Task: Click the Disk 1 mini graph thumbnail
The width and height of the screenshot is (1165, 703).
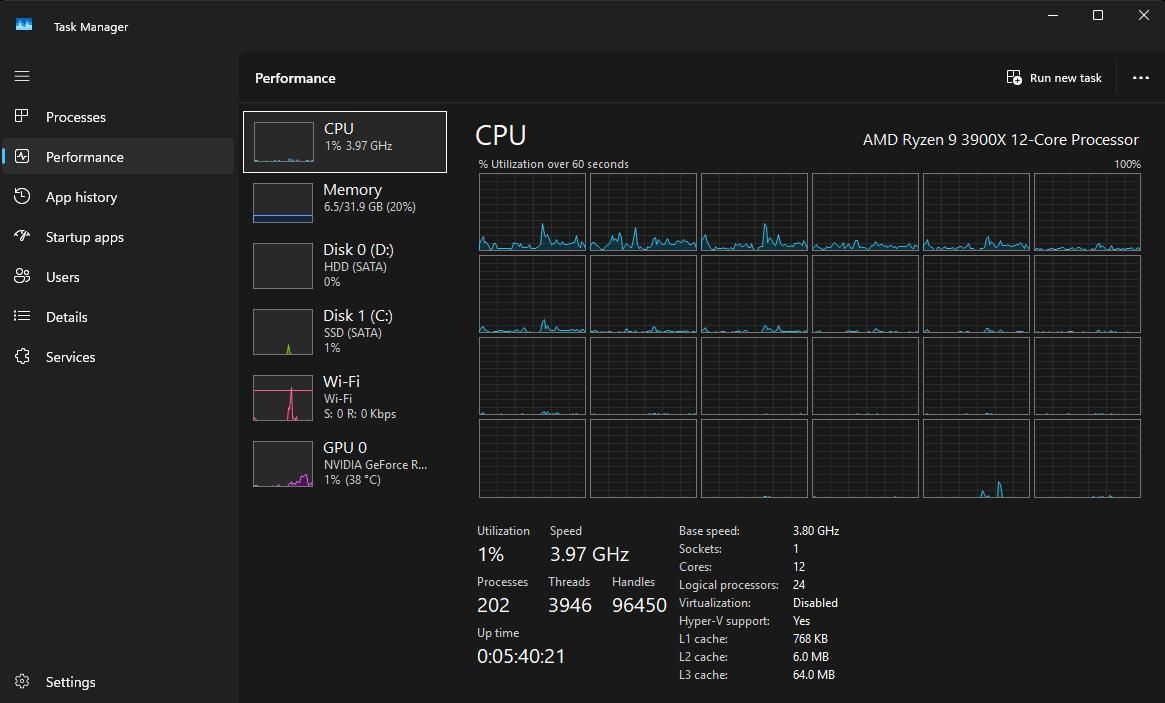Action: click(283, 331)
